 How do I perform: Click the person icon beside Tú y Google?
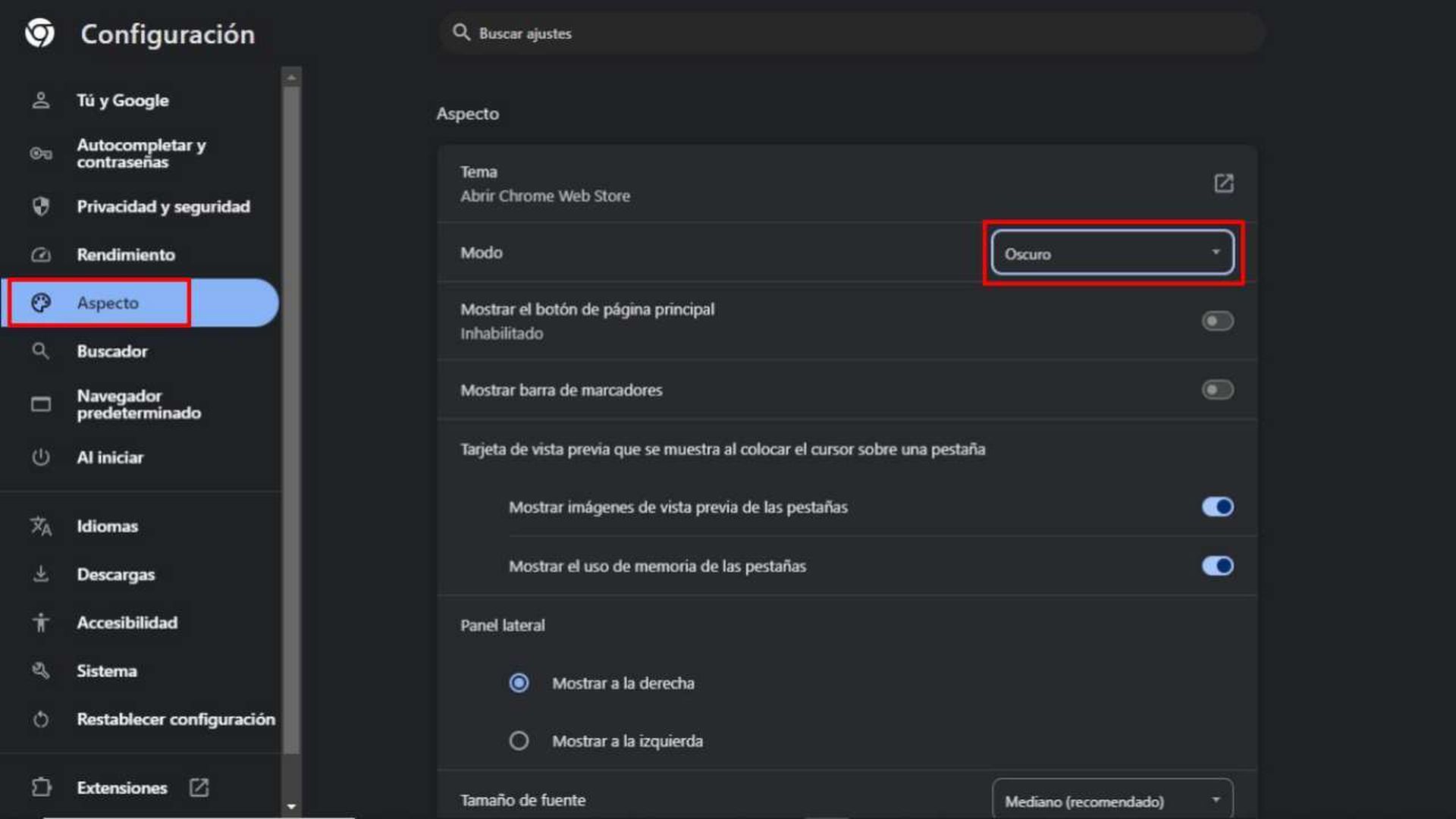click(x=41, y=99)
